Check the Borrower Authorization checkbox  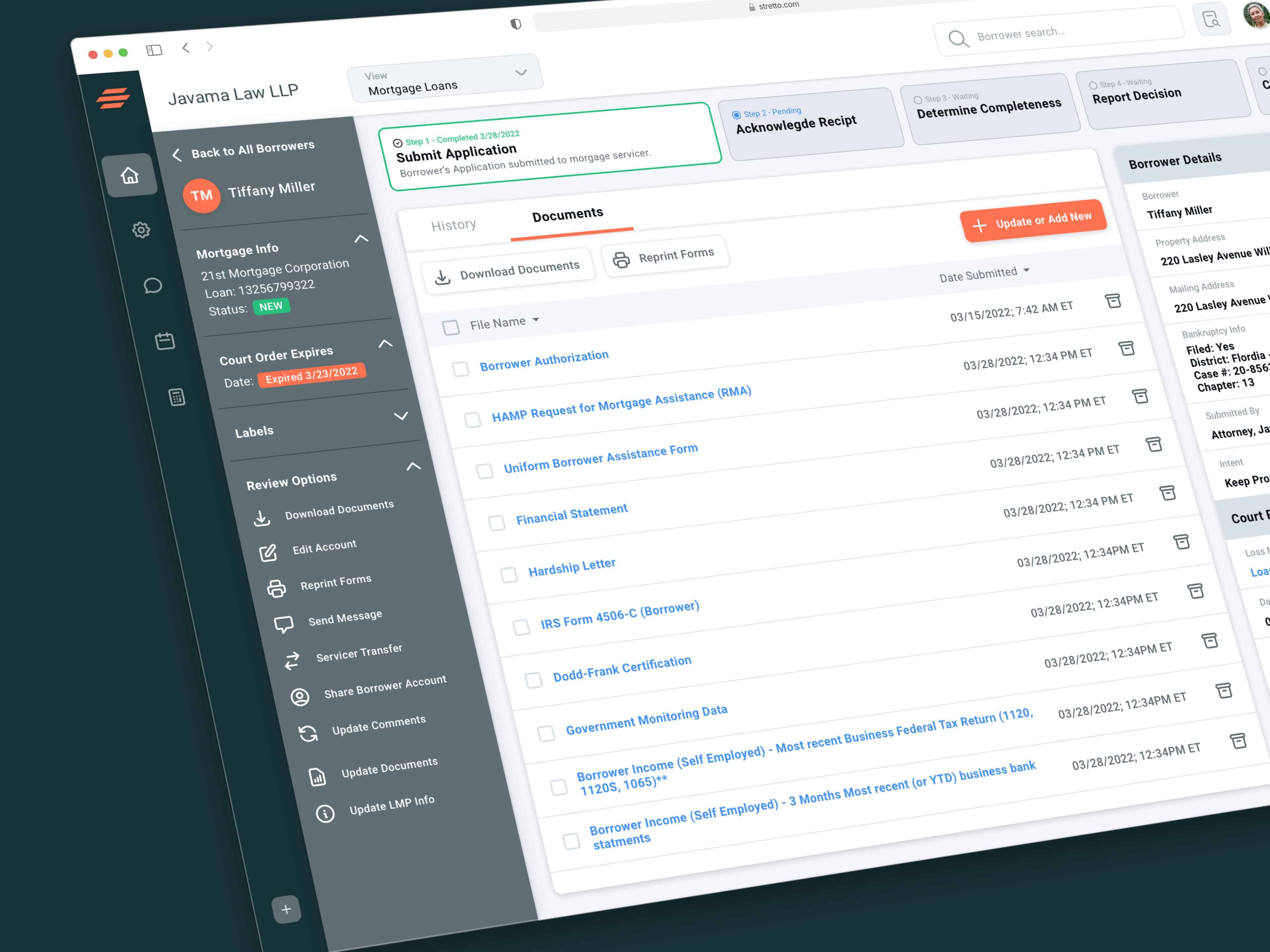(x=460, y=369)
